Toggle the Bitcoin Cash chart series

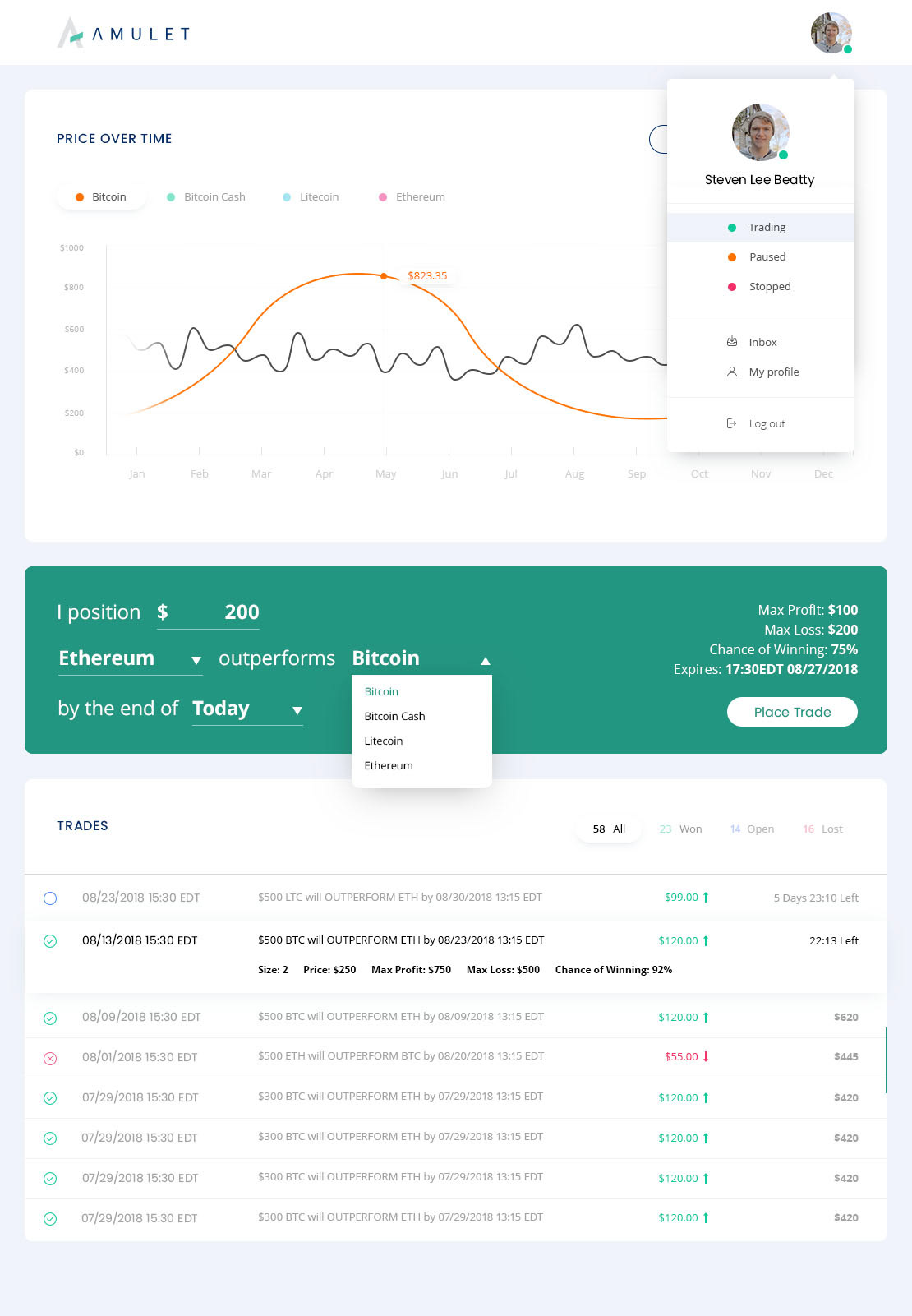(206, 196)
